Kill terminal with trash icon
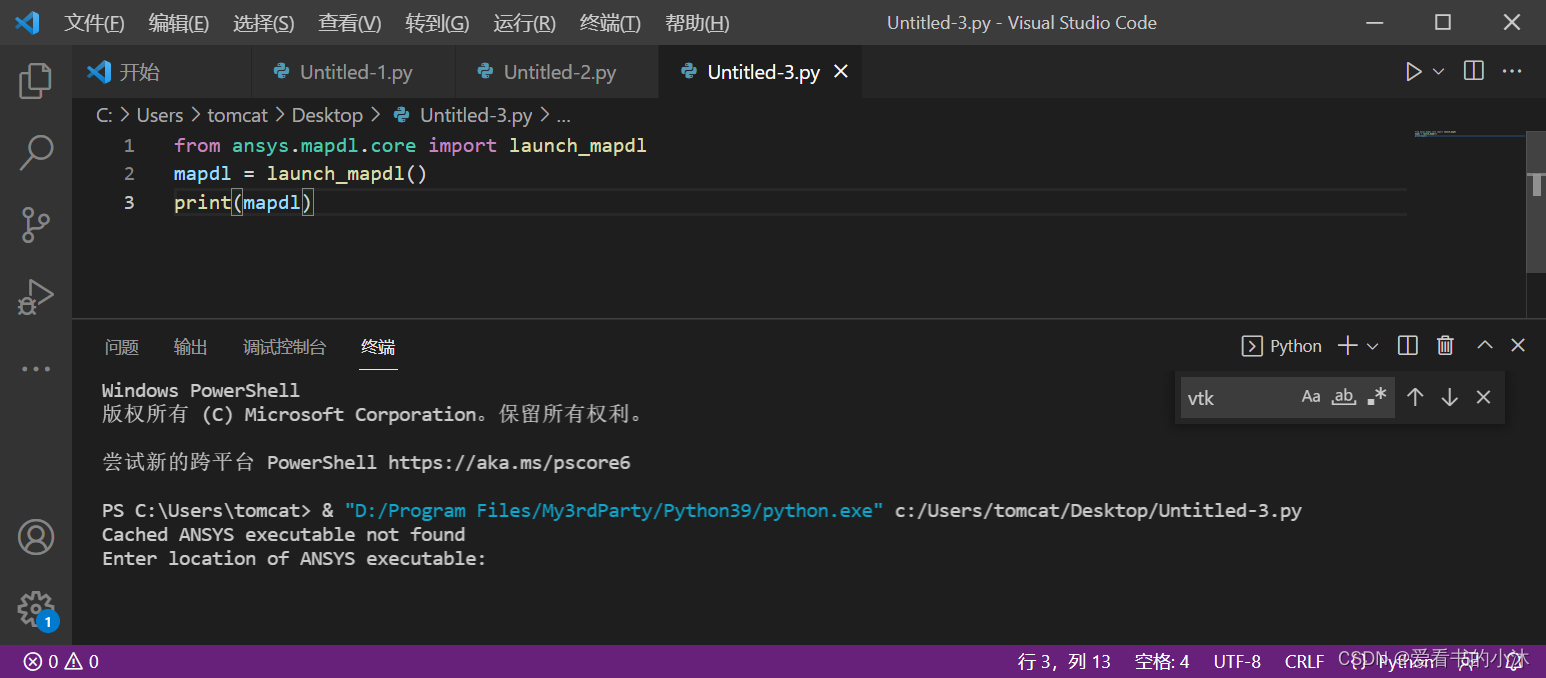Viewport: 1546px width, 678px height. coord(1445,346)
